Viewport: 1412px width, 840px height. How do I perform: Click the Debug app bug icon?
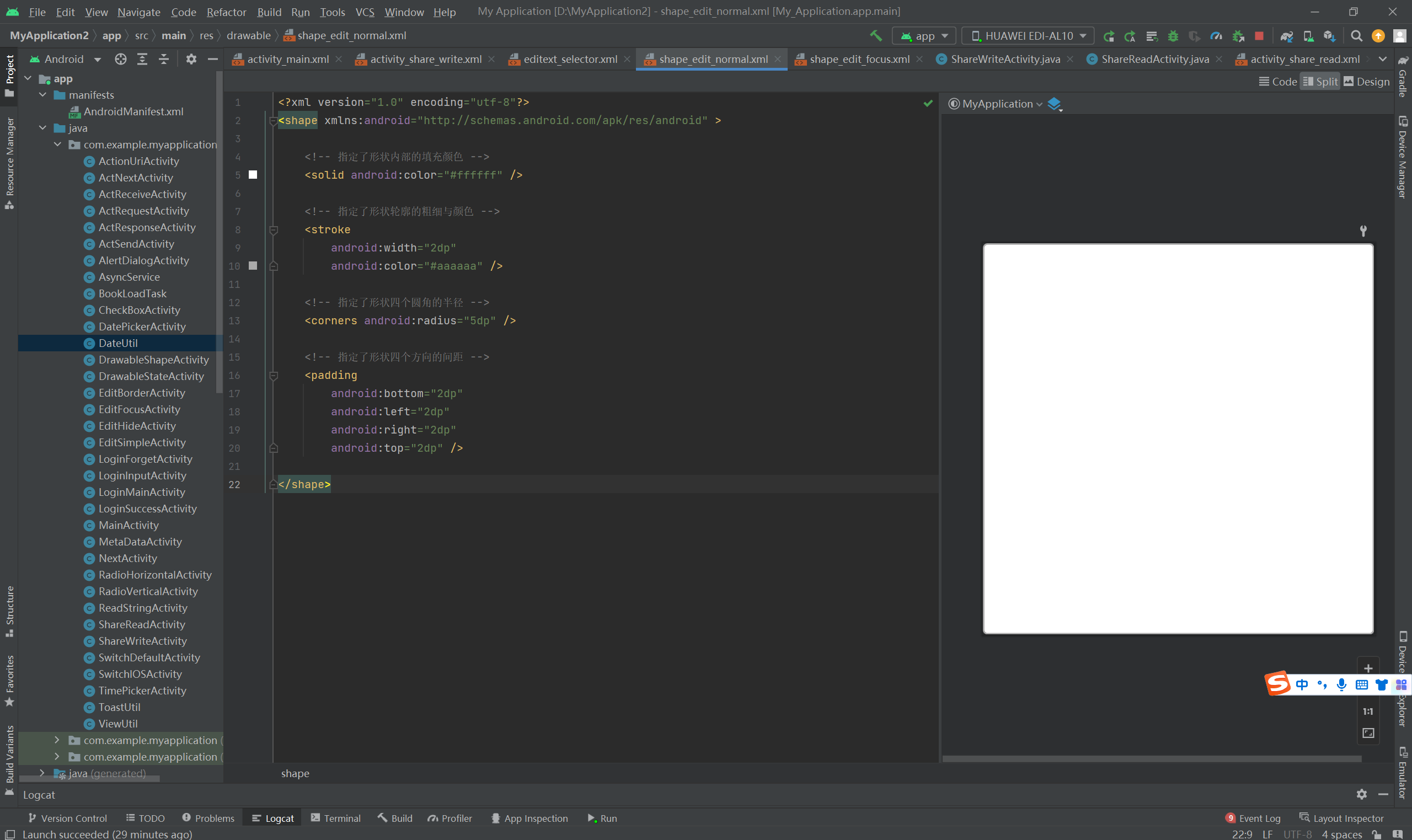1173,36
